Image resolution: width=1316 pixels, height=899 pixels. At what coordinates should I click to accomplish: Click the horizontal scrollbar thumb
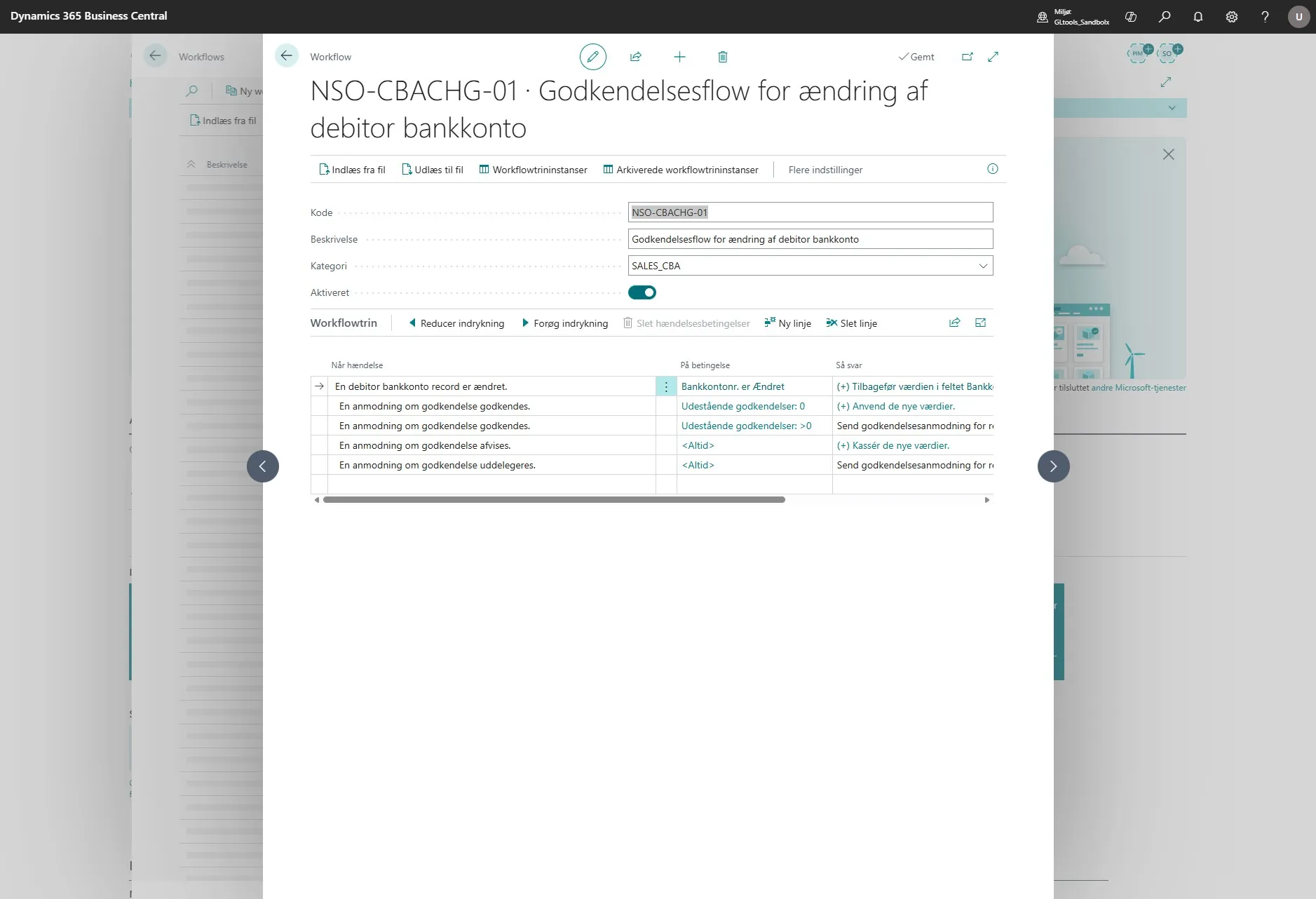pos(554,500)
